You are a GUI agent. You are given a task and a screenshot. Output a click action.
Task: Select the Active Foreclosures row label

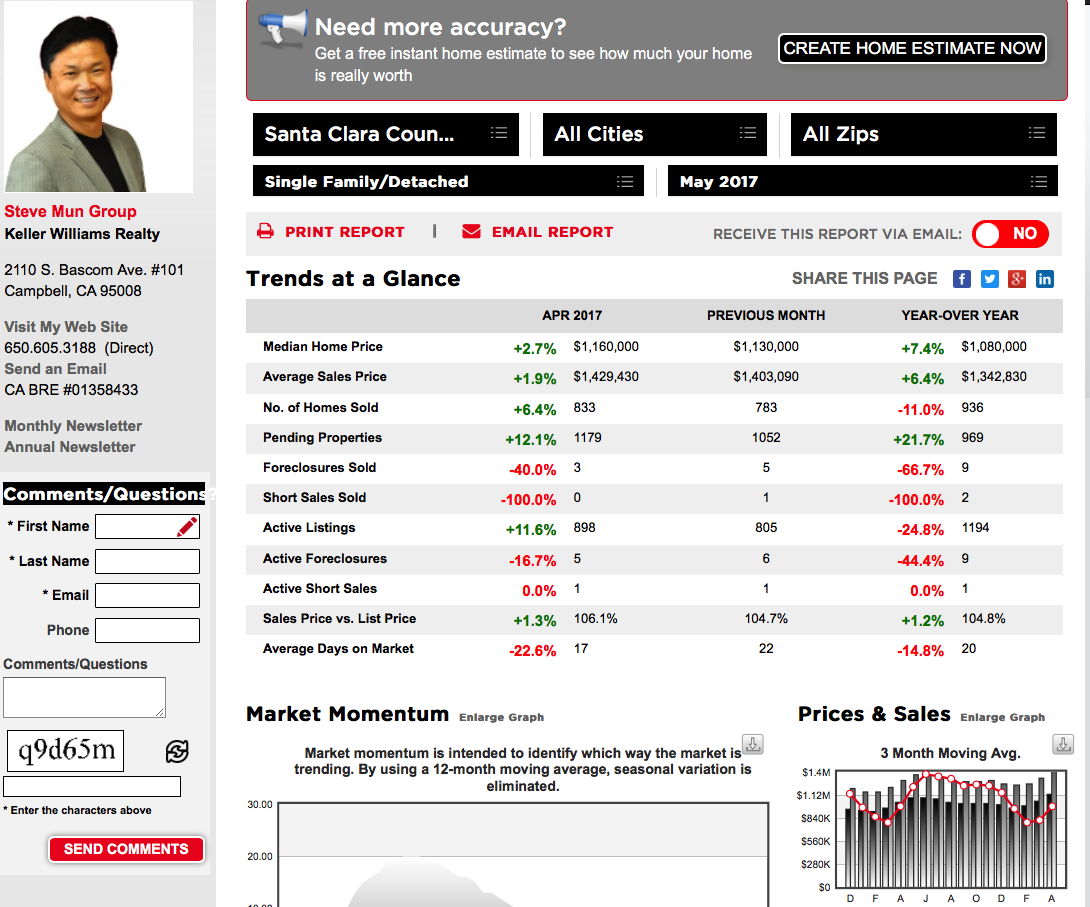pos(325,559)
